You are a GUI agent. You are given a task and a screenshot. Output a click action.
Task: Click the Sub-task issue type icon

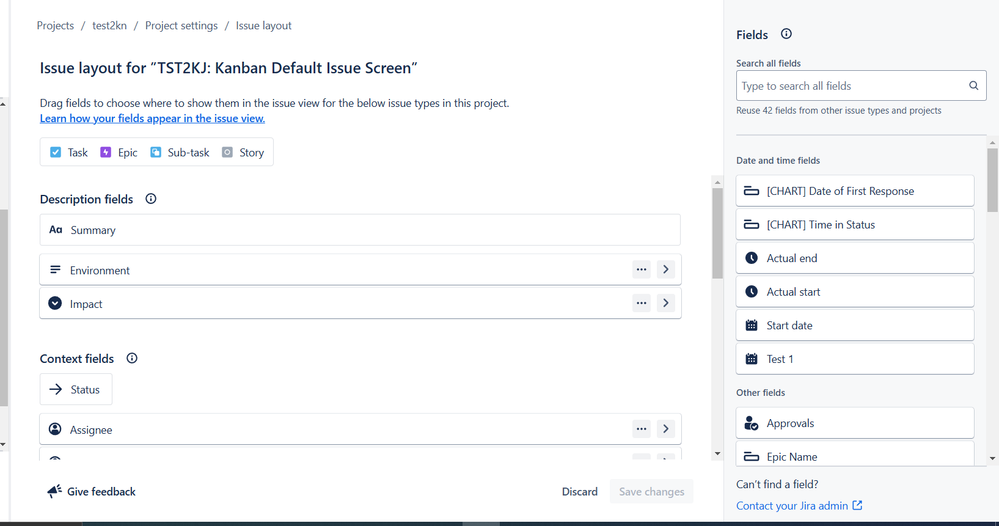155,152
